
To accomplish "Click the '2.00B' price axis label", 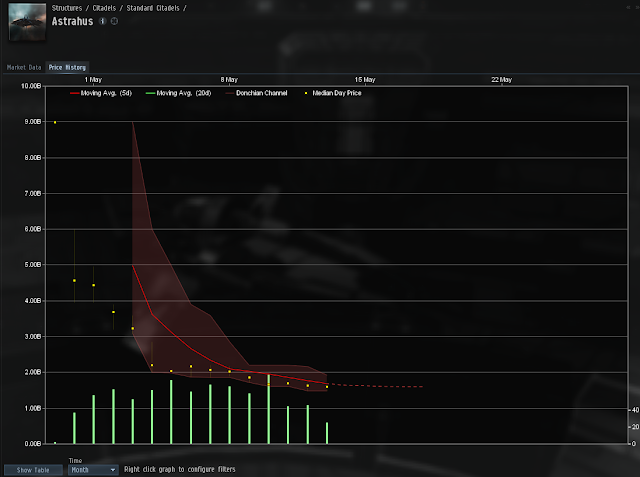I will [33, 372].
